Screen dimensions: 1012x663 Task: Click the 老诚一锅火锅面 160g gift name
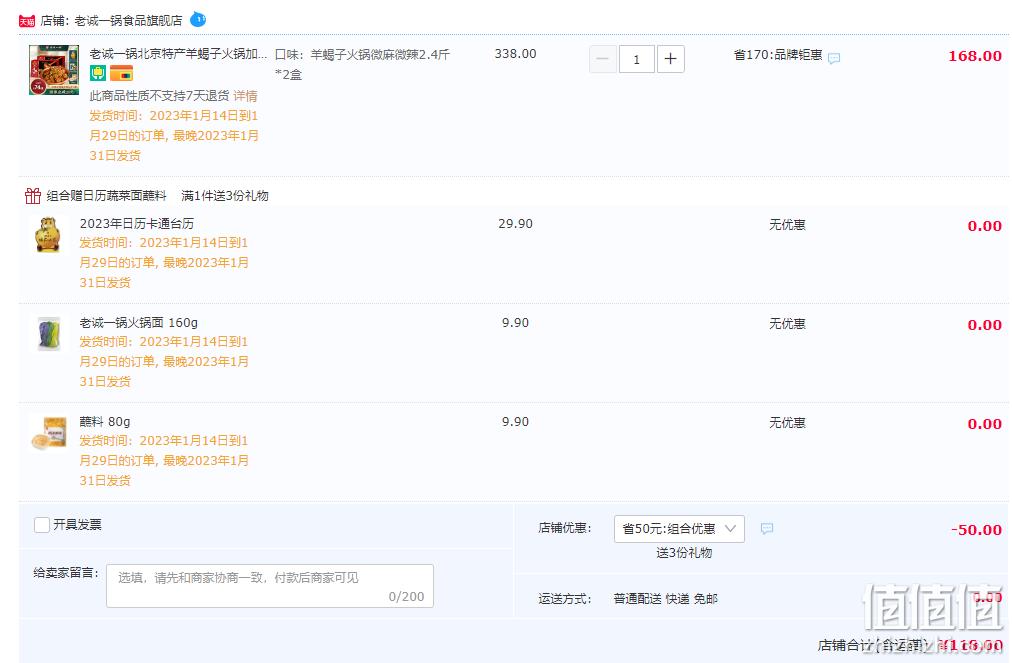point(139,322)
